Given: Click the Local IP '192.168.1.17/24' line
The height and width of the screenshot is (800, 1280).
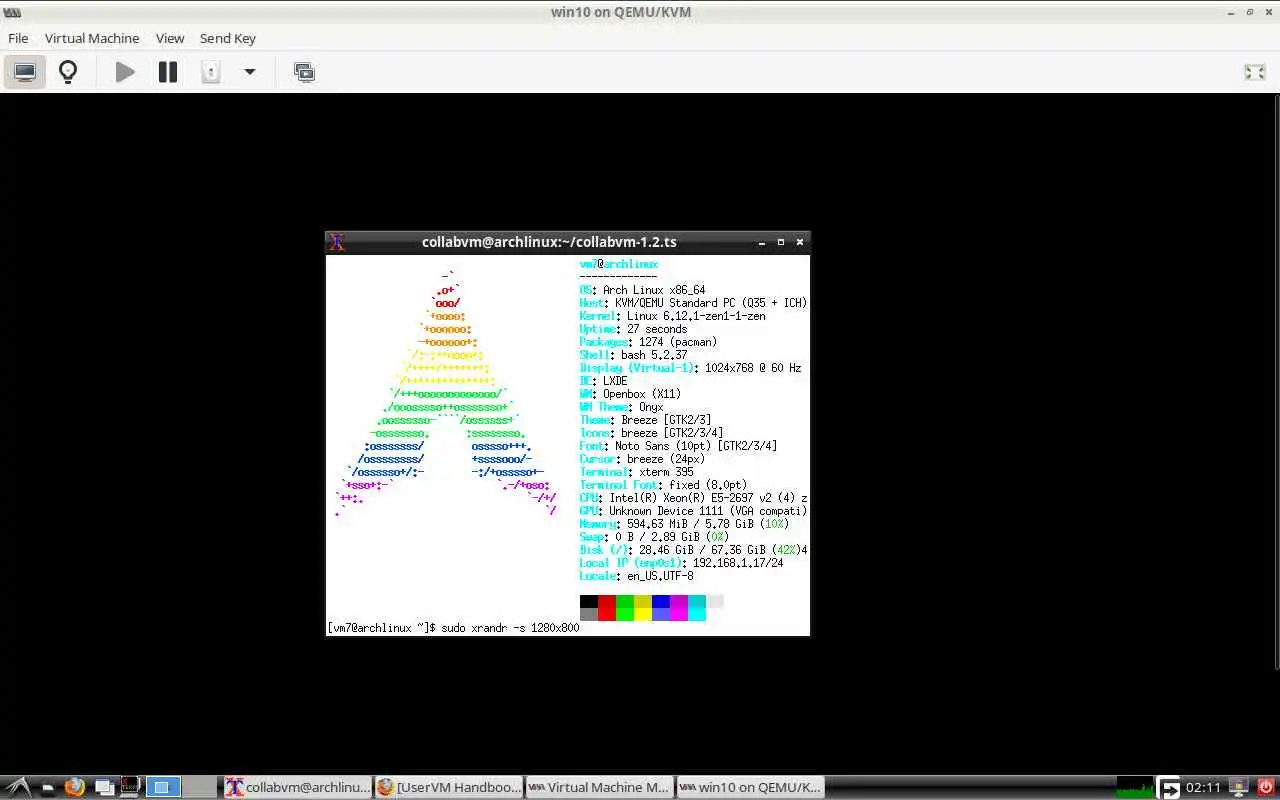Looking at the screenshot, I should 681,563.
